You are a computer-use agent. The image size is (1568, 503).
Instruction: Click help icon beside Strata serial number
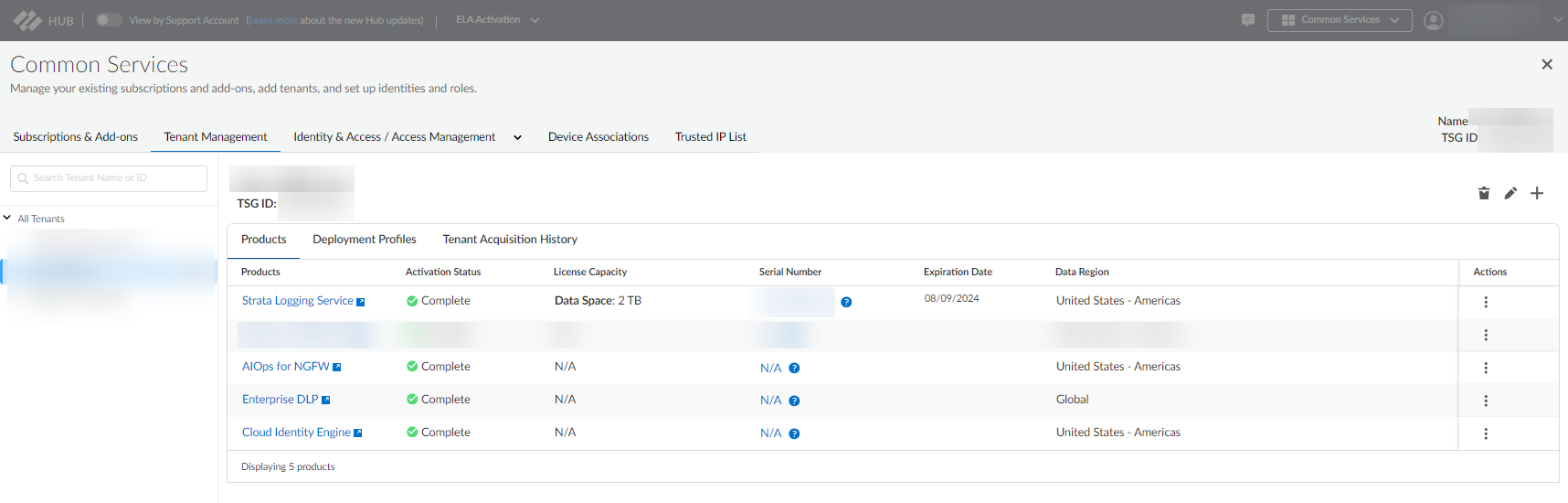pos(846,302)
